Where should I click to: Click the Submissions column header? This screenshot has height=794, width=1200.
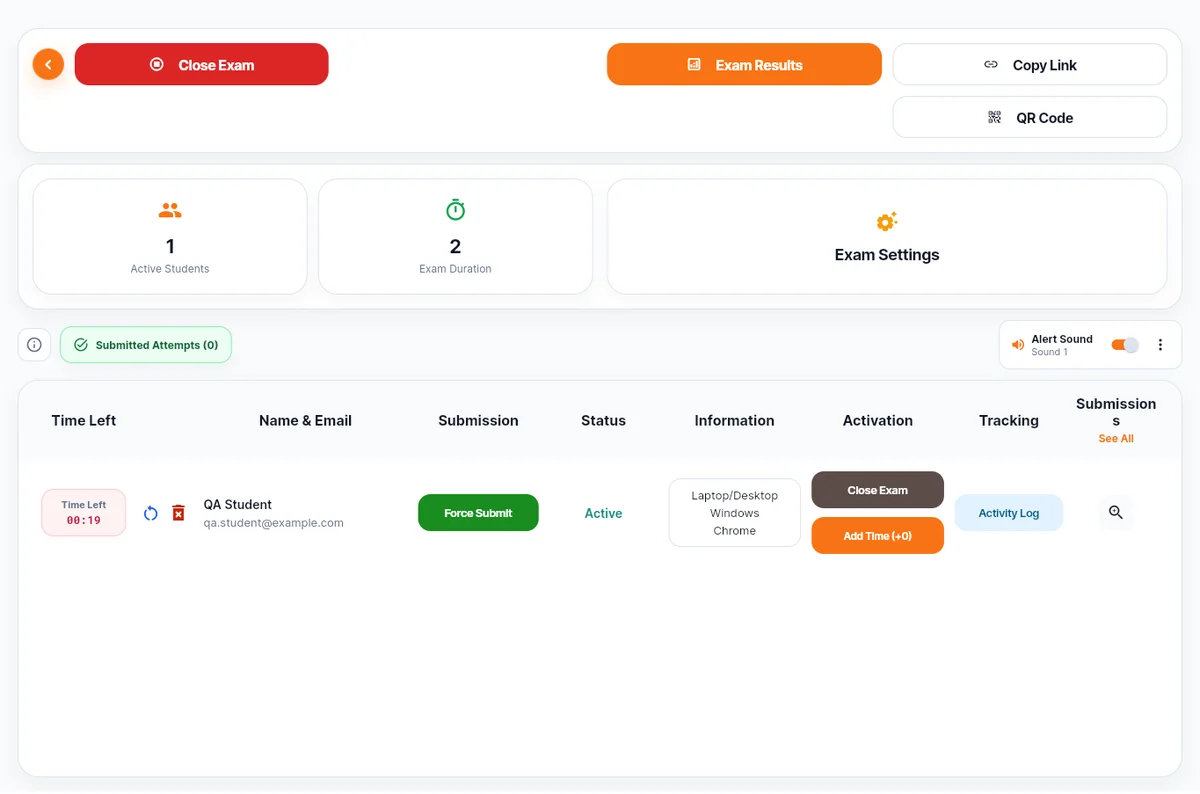tap(1116, 412)
